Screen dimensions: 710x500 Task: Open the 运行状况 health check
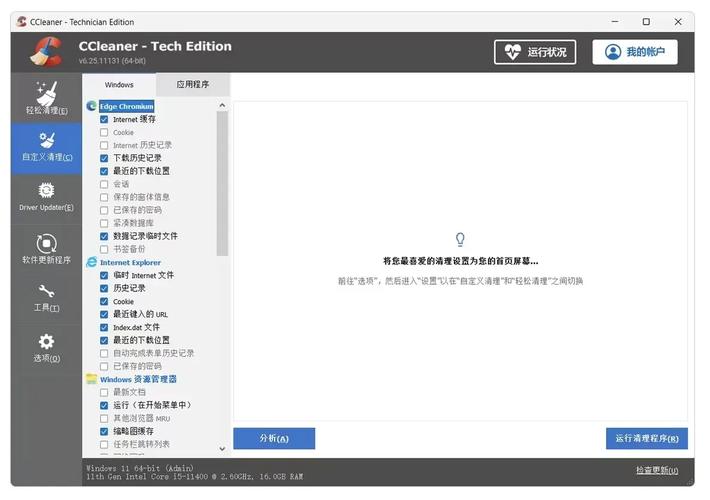(x=535, y=52)
